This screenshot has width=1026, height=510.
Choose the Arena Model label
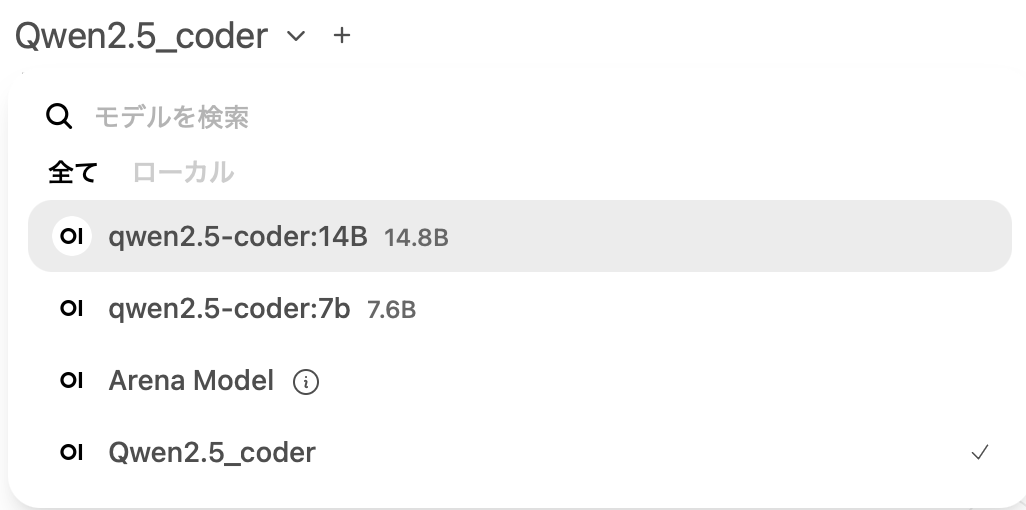pyautogui.click(x=191, y=381)
